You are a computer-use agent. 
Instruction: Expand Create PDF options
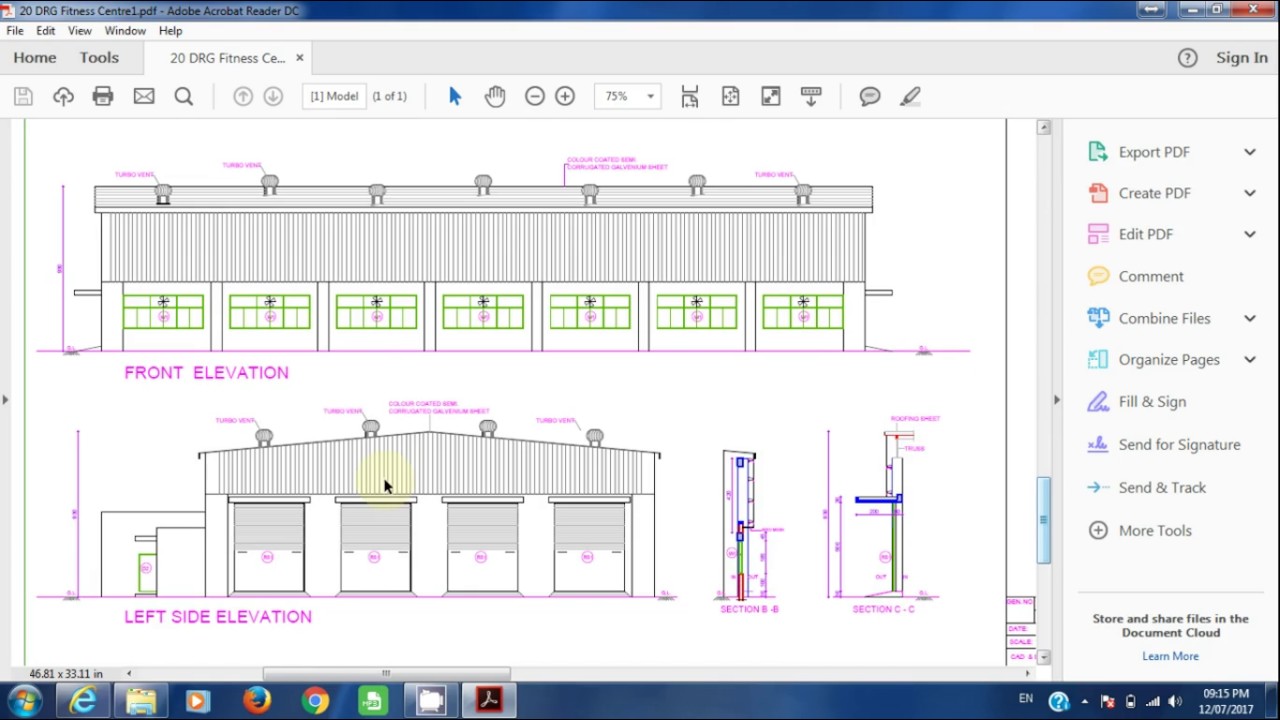[x=1250, y=193]
